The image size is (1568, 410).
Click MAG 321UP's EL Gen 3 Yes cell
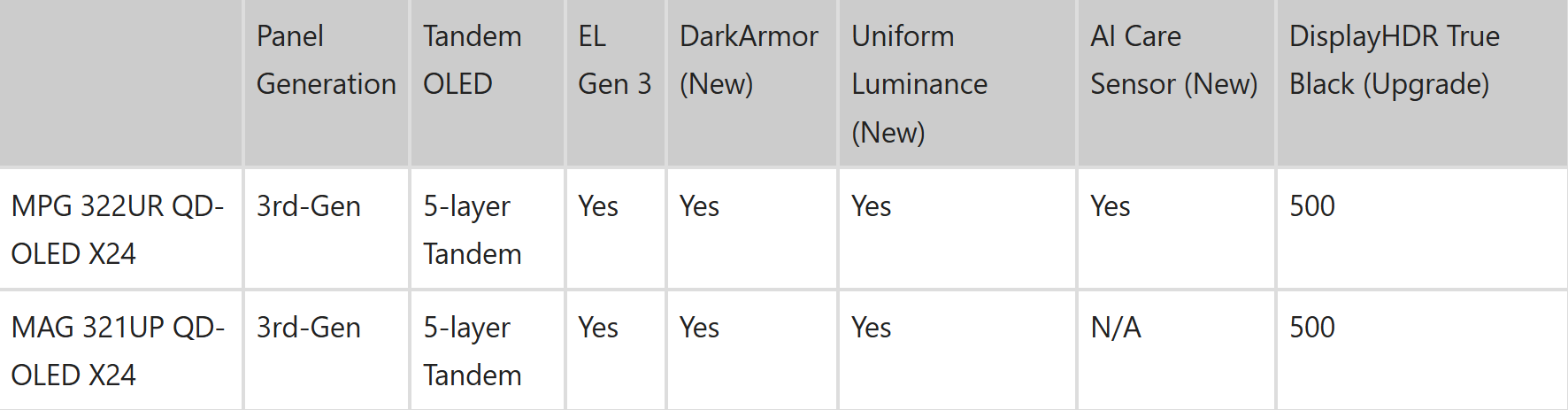coord(598,328)
